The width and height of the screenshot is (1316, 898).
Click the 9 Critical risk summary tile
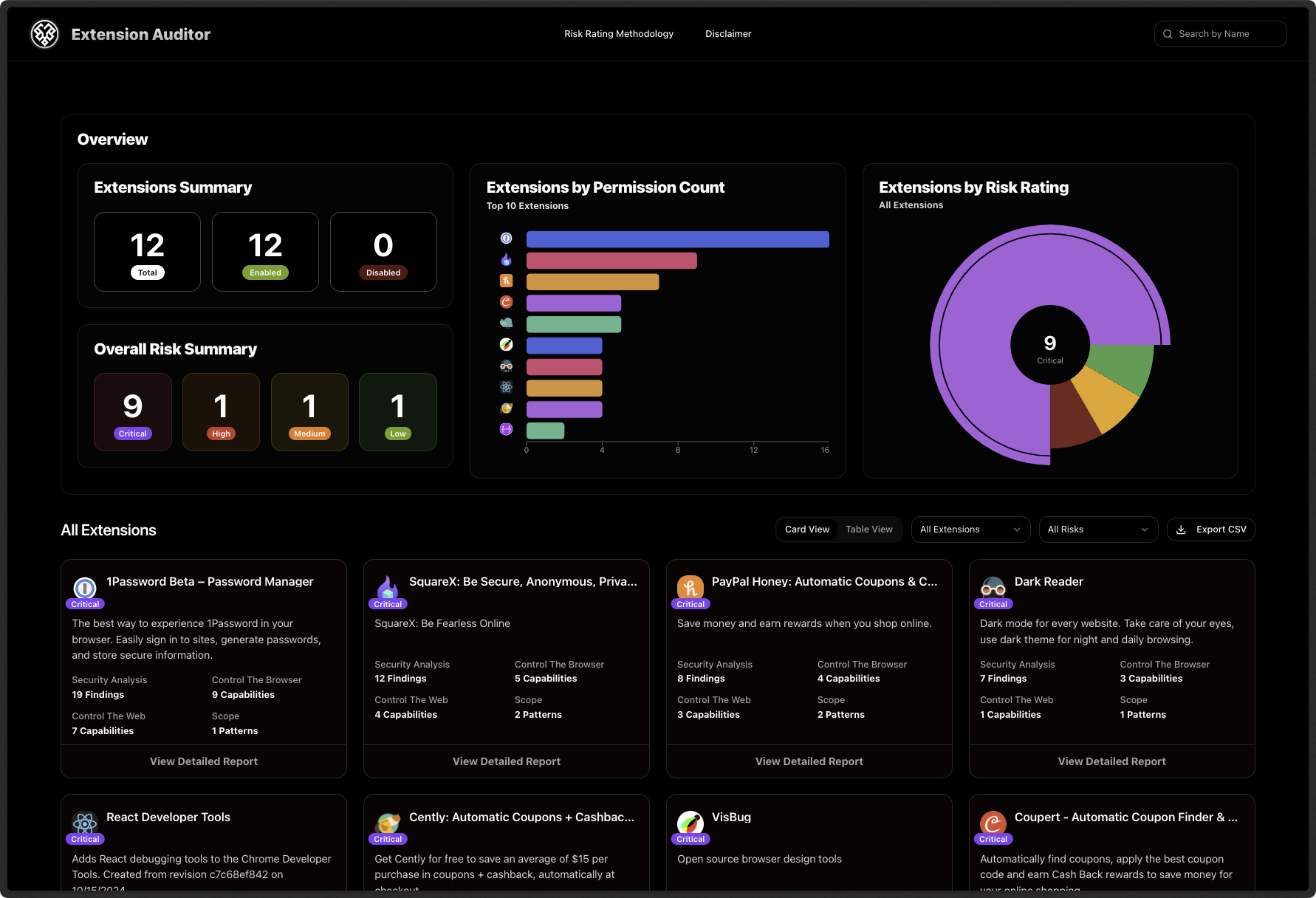pos(133,412)
